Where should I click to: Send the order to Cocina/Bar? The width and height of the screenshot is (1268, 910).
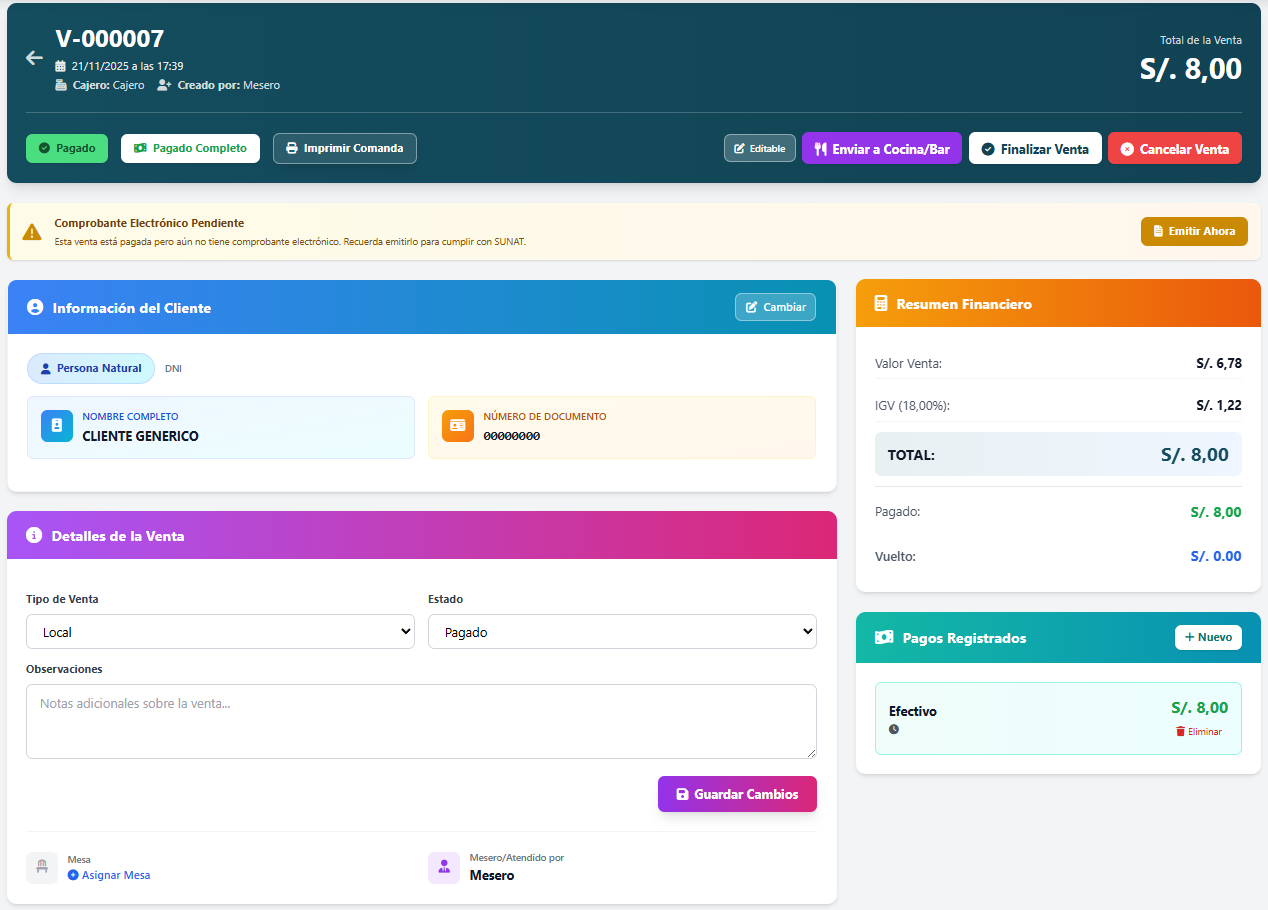(882, 149)
